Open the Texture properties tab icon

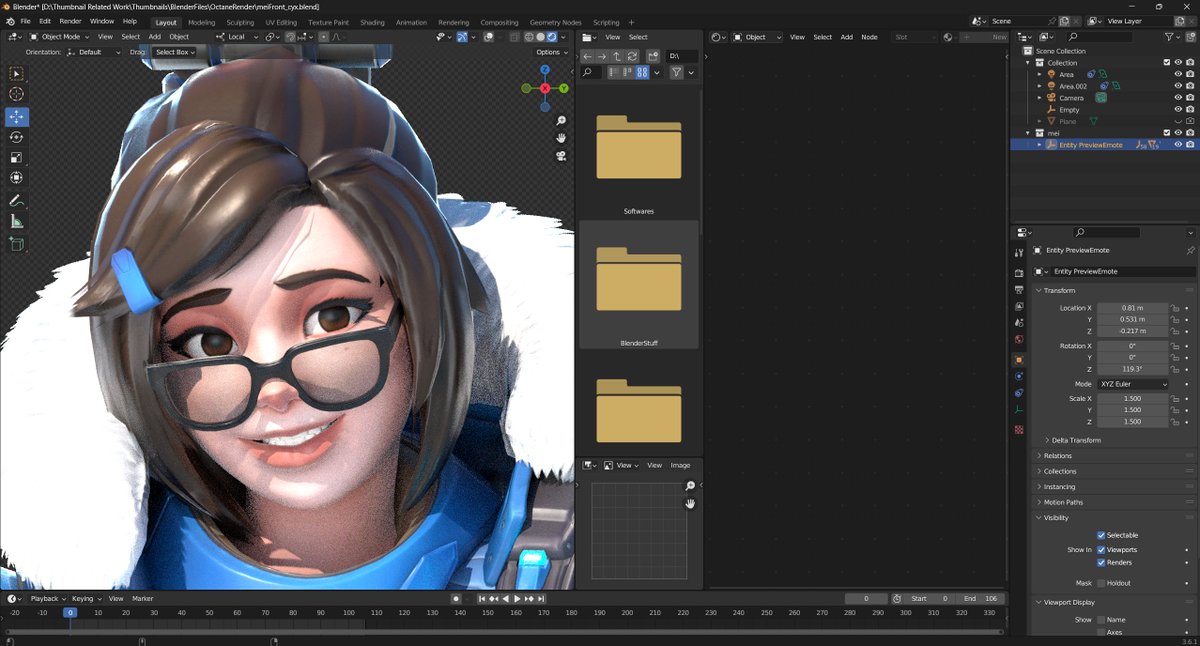pyautogui.click(x=1019, y=429)
